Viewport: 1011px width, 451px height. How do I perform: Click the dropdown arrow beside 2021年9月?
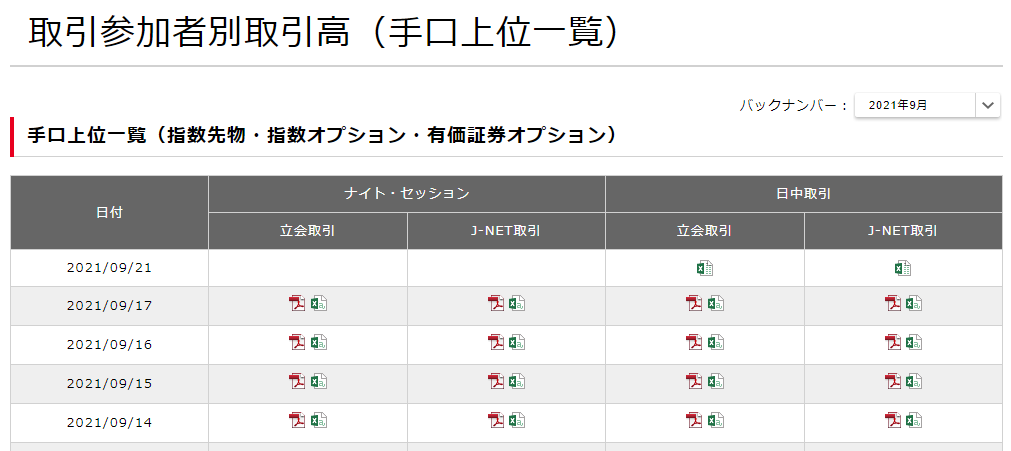point(987,105)
